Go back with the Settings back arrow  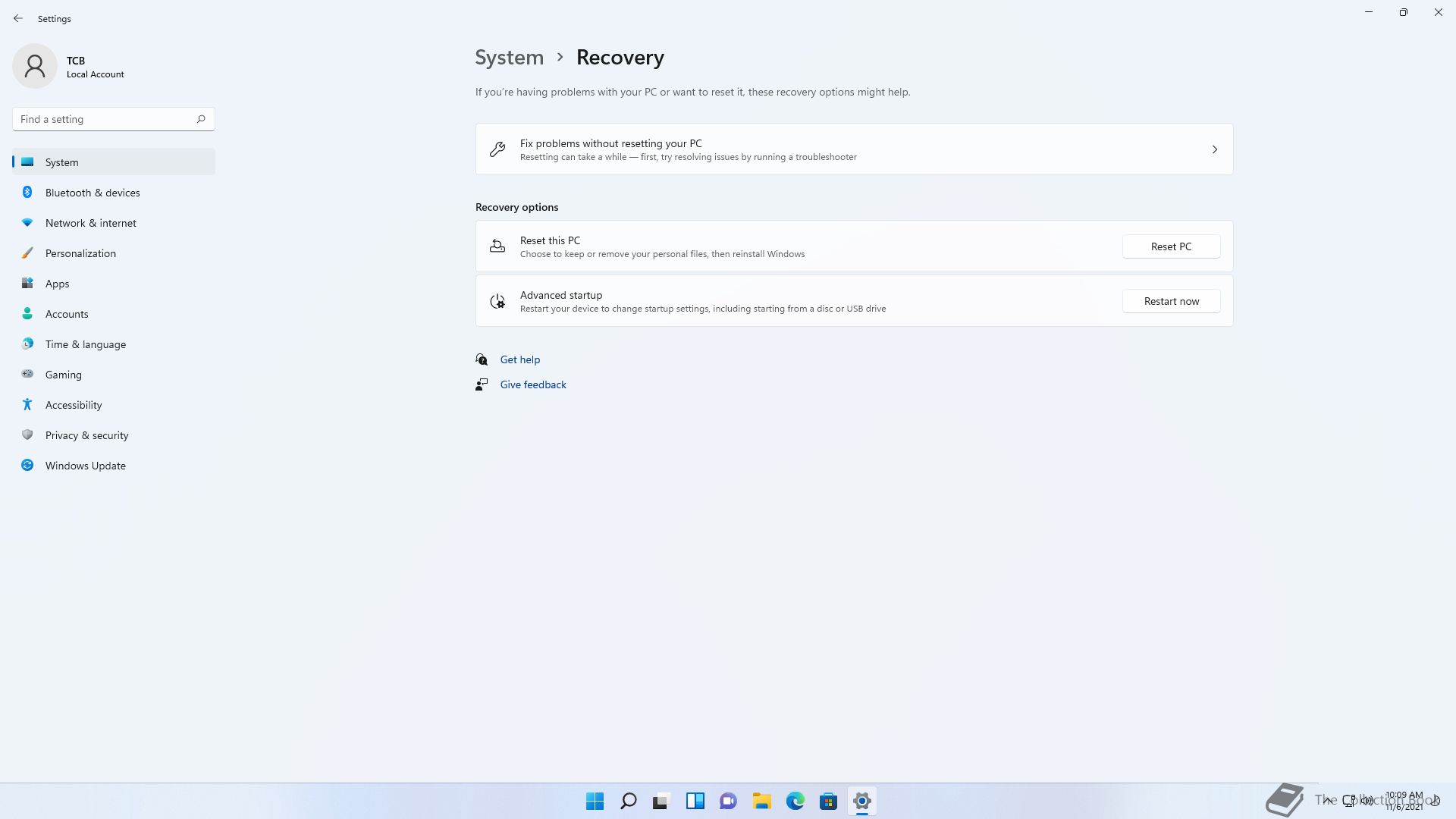18,18
